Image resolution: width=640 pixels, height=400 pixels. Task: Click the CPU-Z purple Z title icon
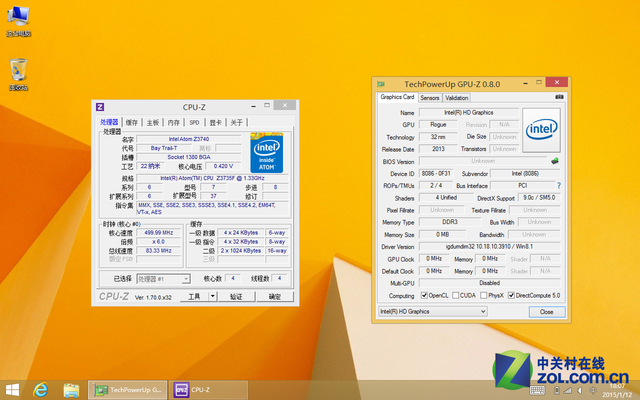[x=100, y=107]
